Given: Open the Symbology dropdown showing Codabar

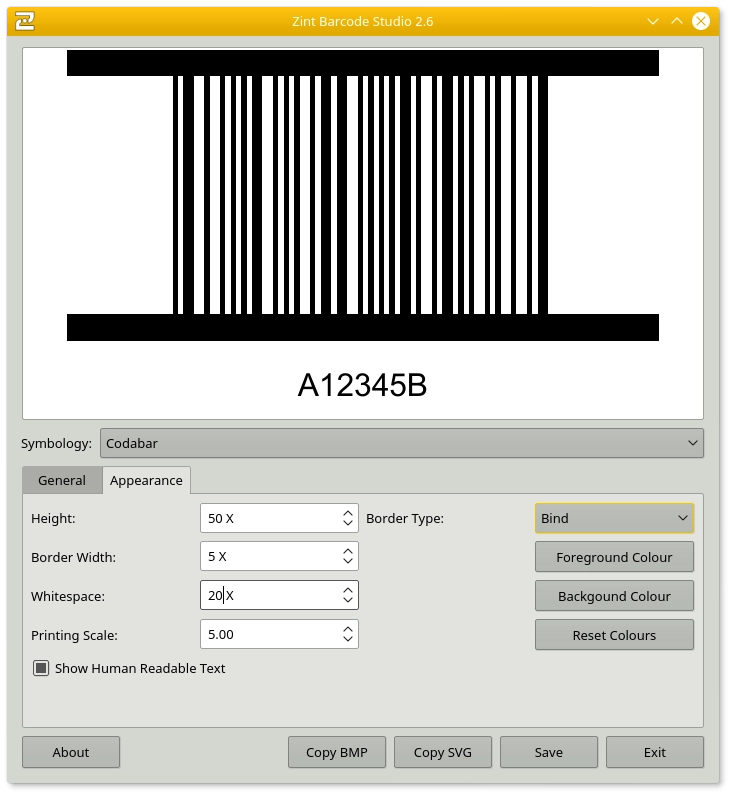Looking at the screenshot, I should point(401,443).
